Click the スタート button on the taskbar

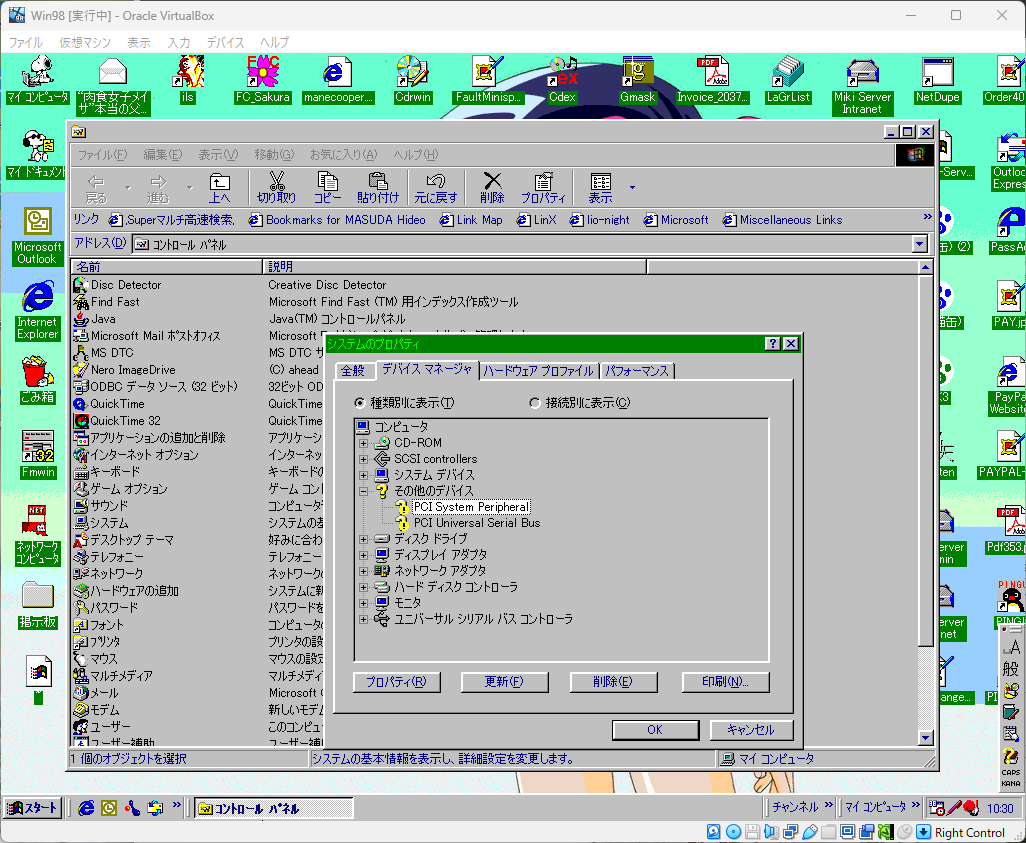click(33, 808)
